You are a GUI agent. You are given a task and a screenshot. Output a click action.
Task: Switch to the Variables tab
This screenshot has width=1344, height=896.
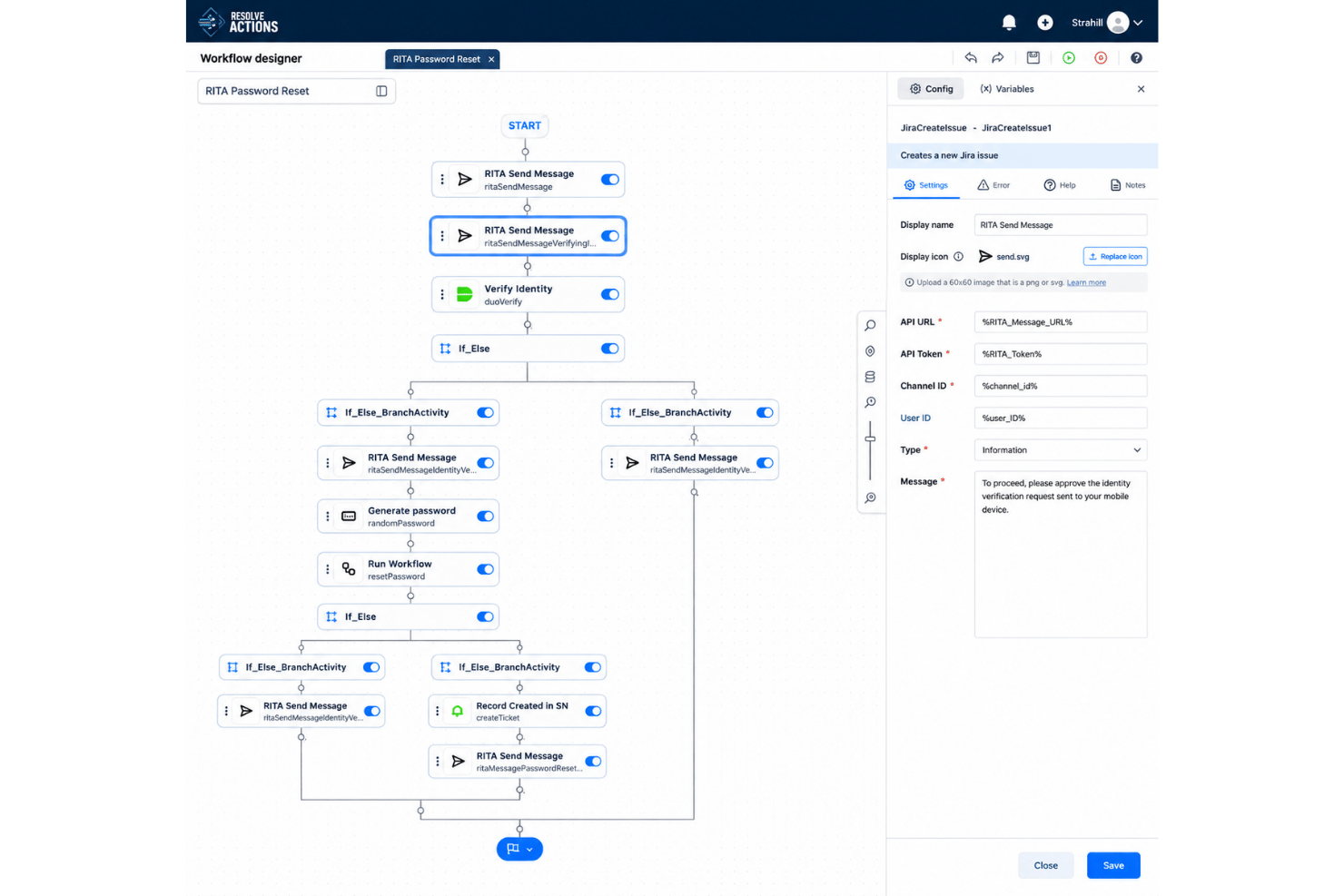pos(1007,89)
